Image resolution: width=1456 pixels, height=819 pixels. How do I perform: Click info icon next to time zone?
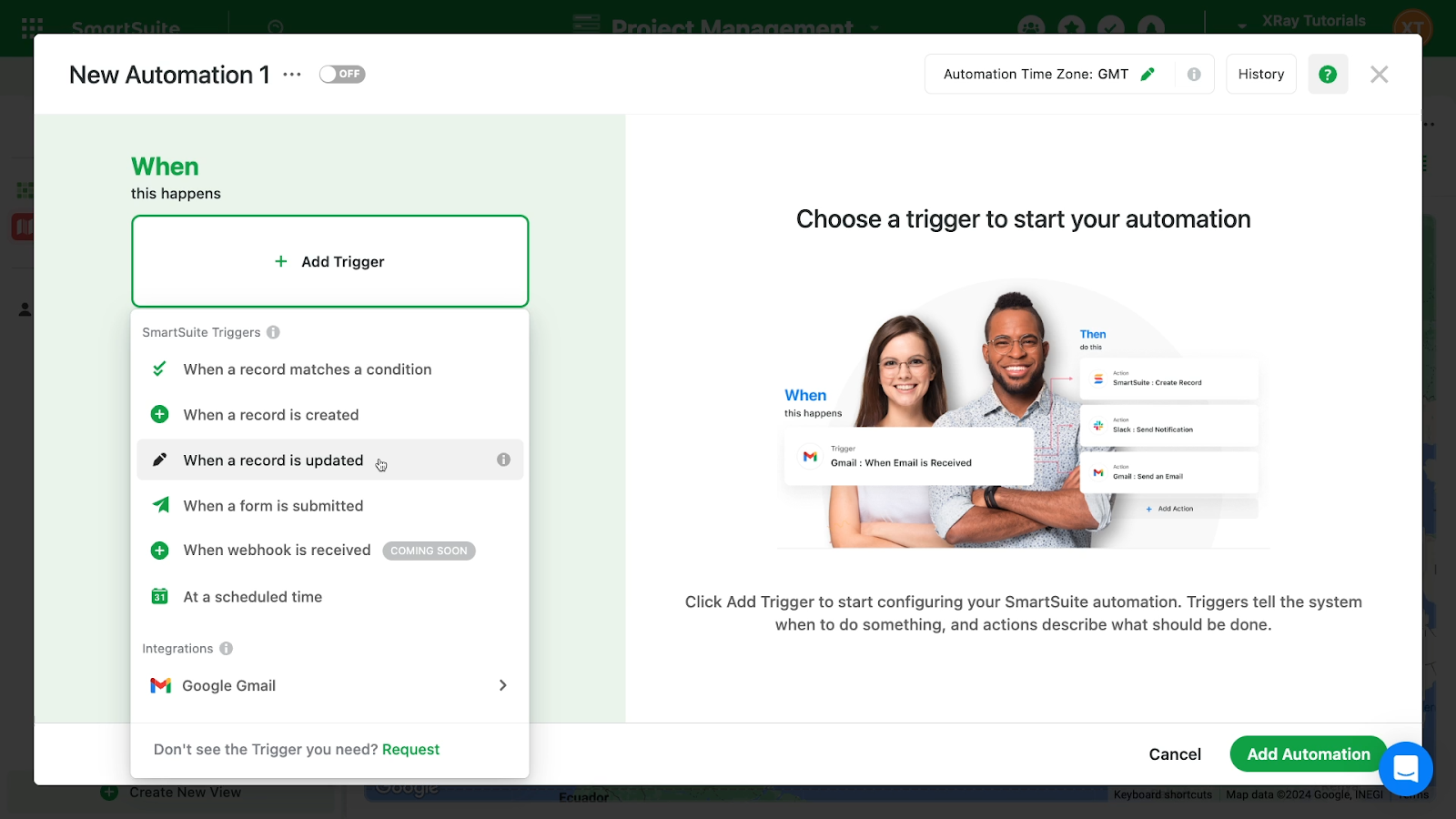pyautogui.click(x=1194, y=75)
